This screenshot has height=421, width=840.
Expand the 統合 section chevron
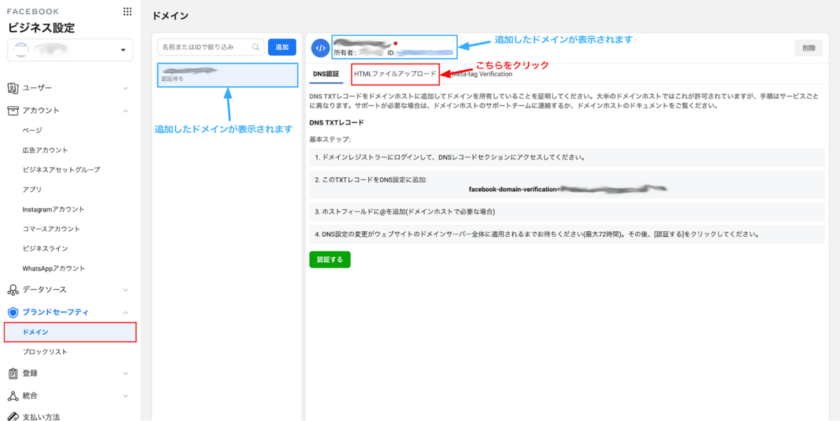(126, 396)
